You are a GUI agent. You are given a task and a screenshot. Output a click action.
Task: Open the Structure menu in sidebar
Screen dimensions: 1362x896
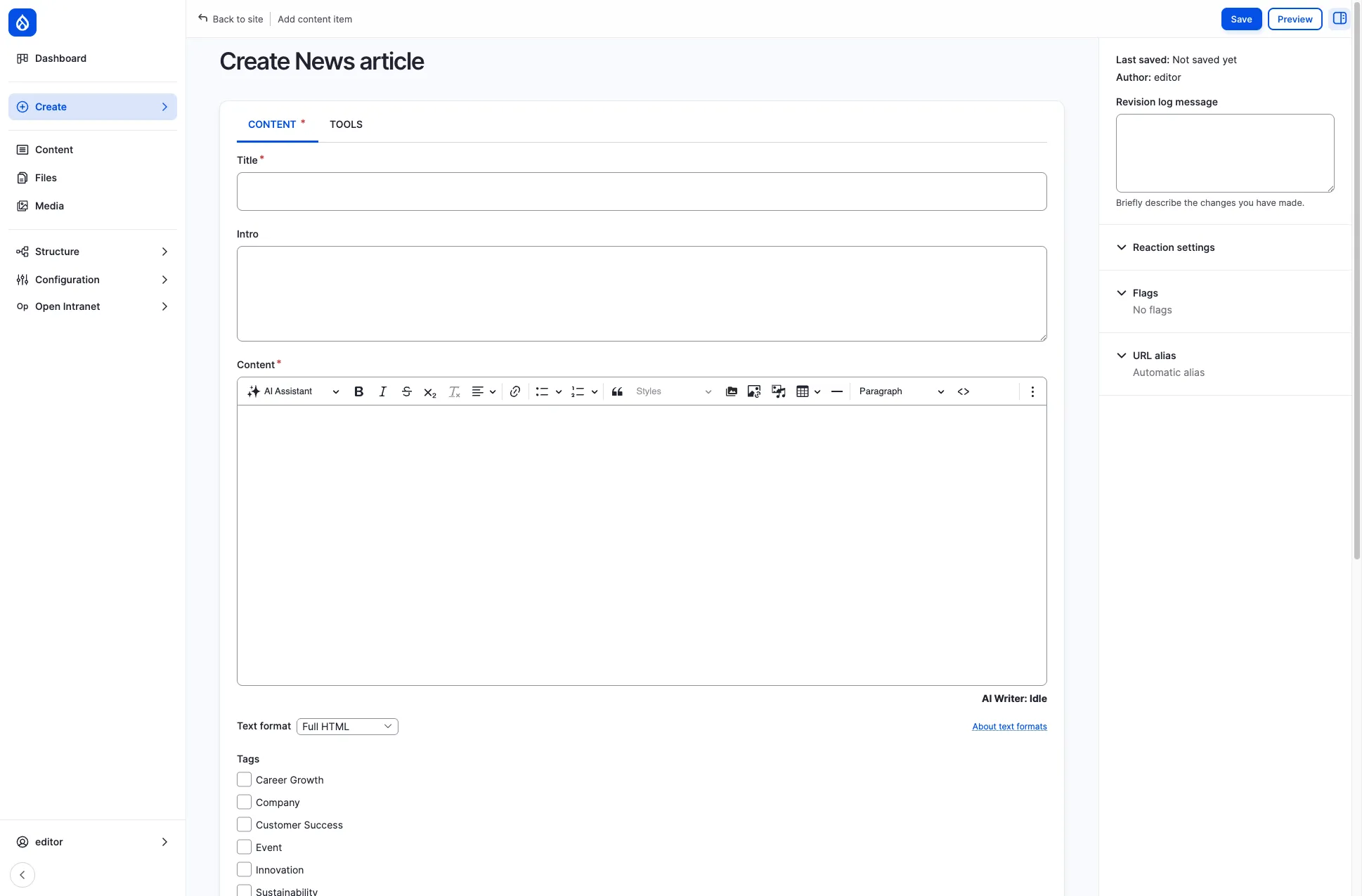(93, 252)
